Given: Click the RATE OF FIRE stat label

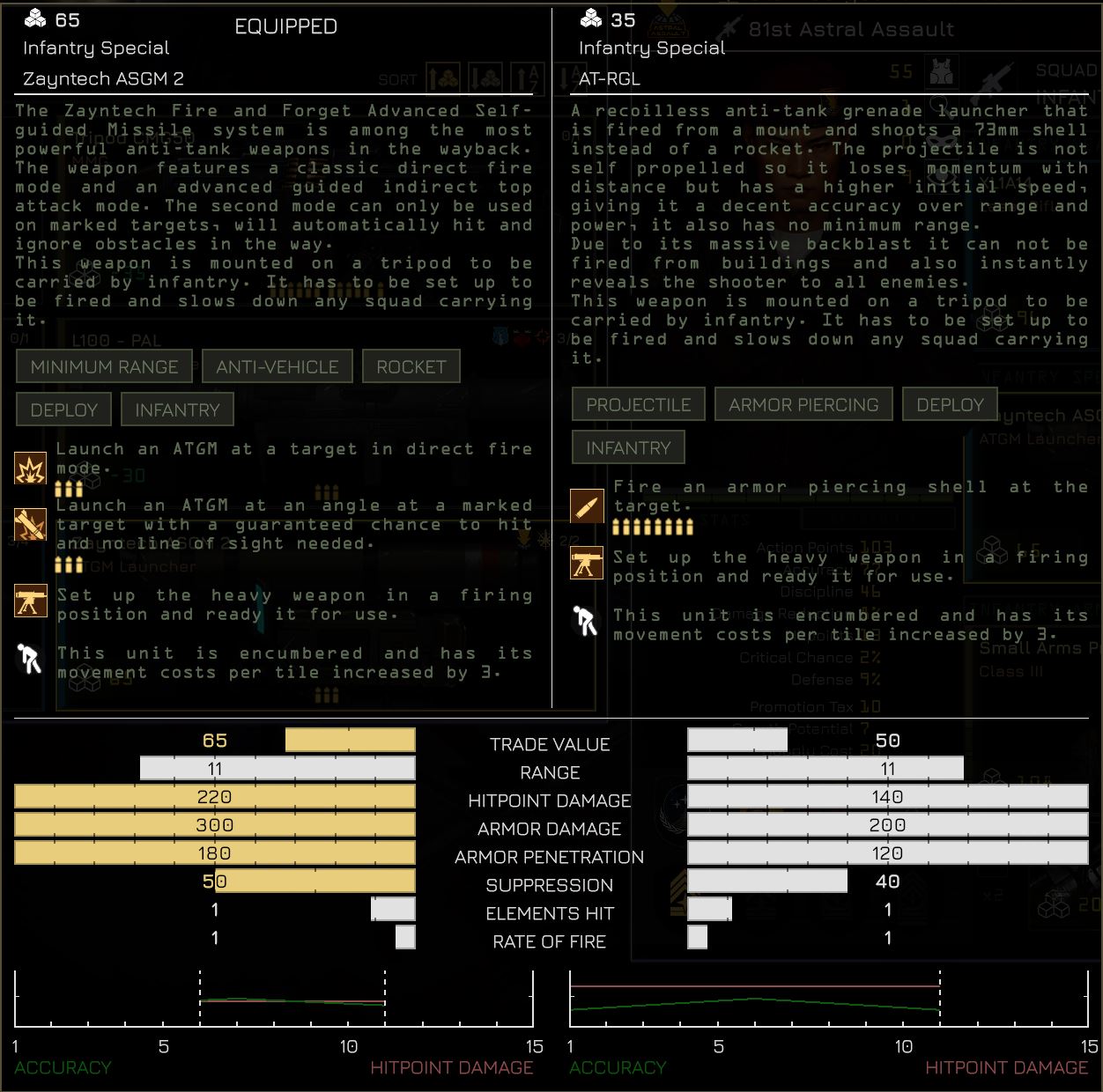Looking at the screenshot, I should point(550,941).
